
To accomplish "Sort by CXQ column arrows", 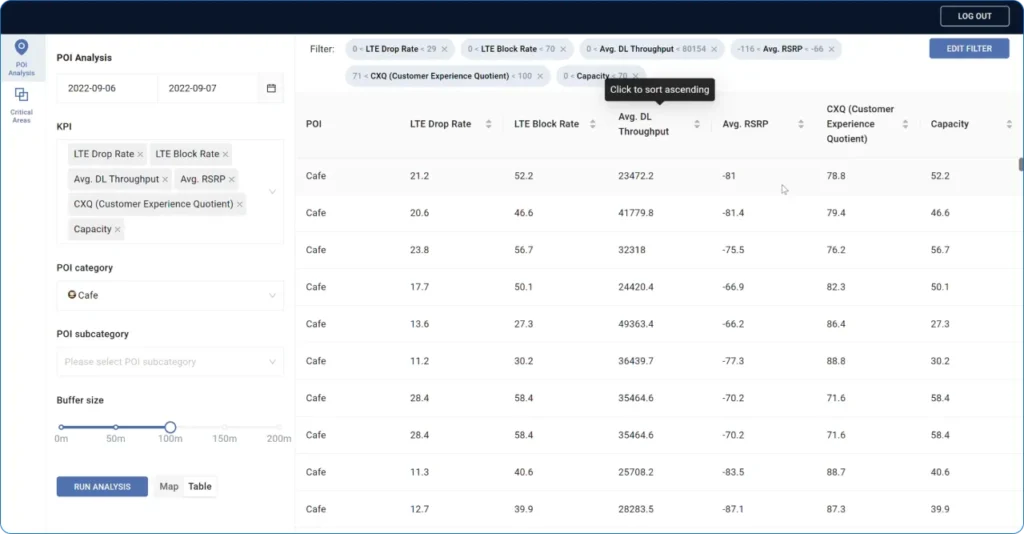I will 905,124.
